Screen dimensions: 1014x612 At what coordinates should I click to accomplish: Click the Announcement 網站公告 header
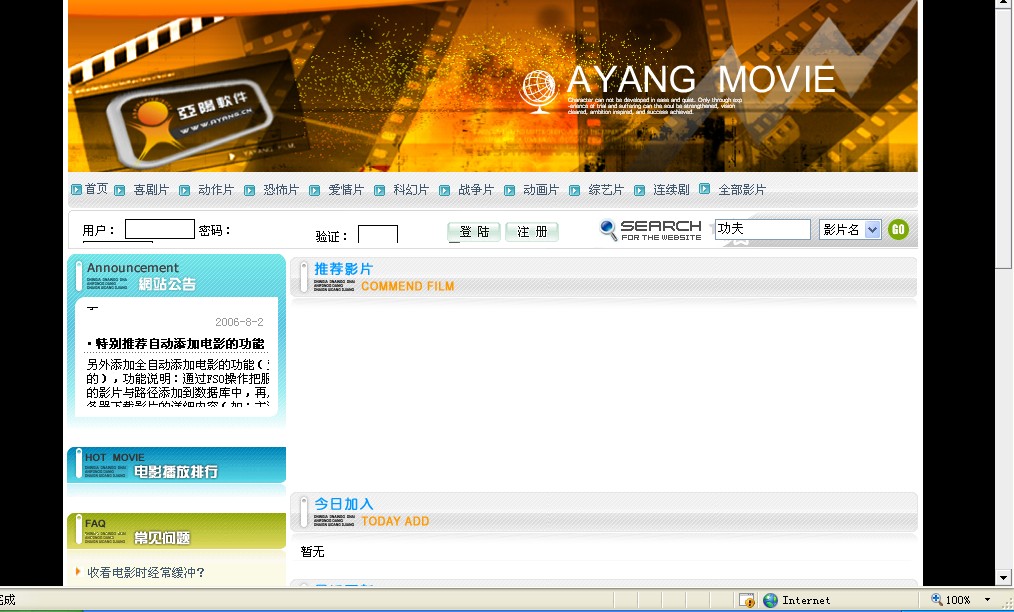177,276
